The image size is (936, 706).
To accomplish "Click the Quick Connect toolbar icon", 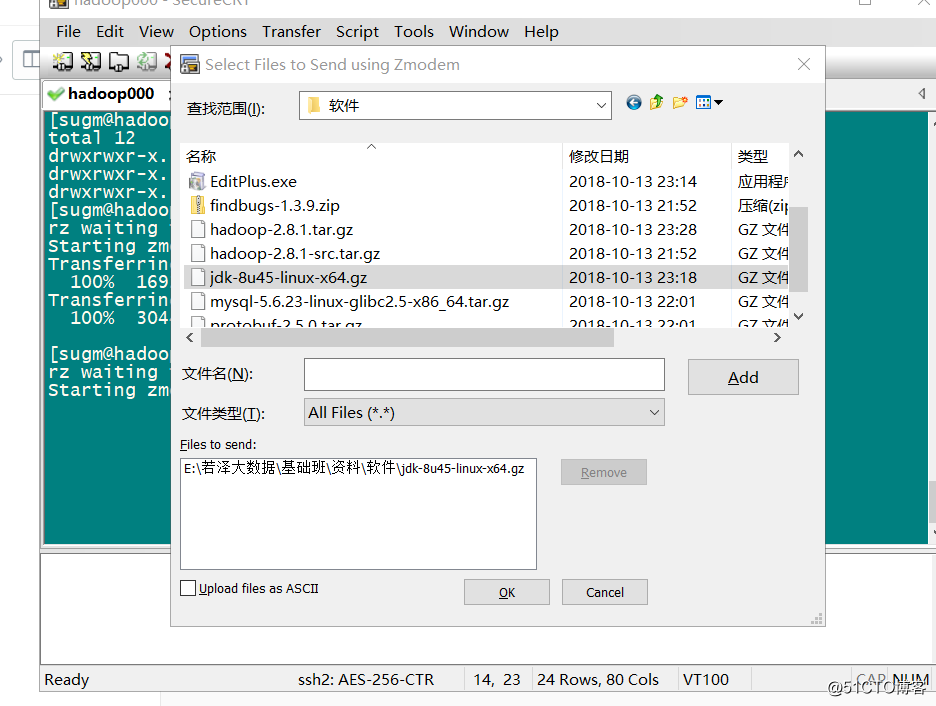I will tap(91, 61).
